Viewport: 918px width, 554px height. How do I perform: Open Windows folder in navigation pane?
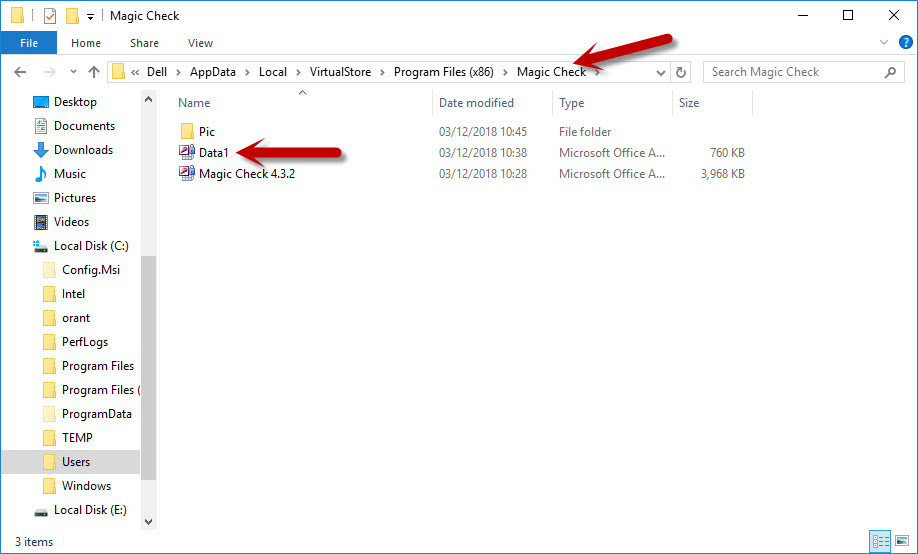coord(86,486)
